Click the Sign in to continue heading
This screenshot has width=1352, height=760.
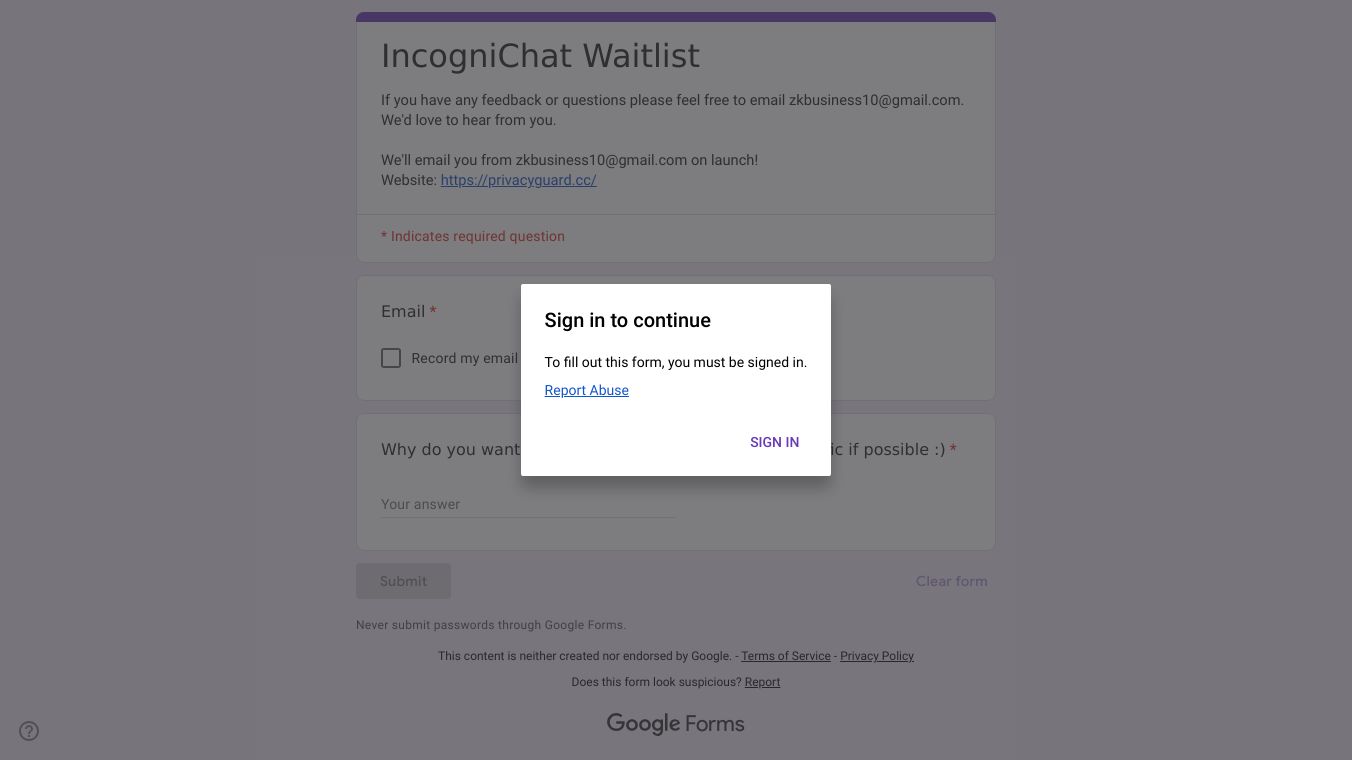click(627, 320)
